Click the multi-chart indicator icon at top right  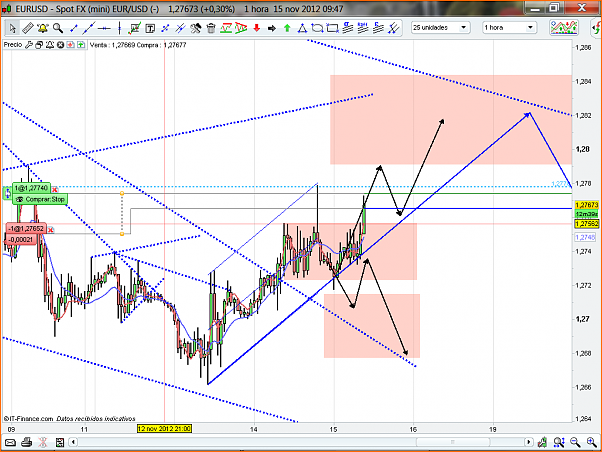[564, 28]
